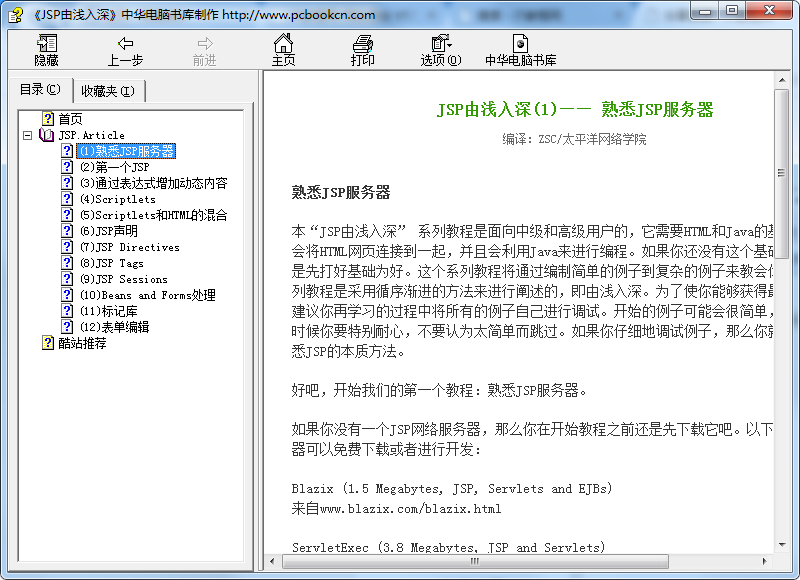Click the 中华电脑书库 toolbar icon
The width and height of the screenshot is (800, 580).
tap(520, 50)
